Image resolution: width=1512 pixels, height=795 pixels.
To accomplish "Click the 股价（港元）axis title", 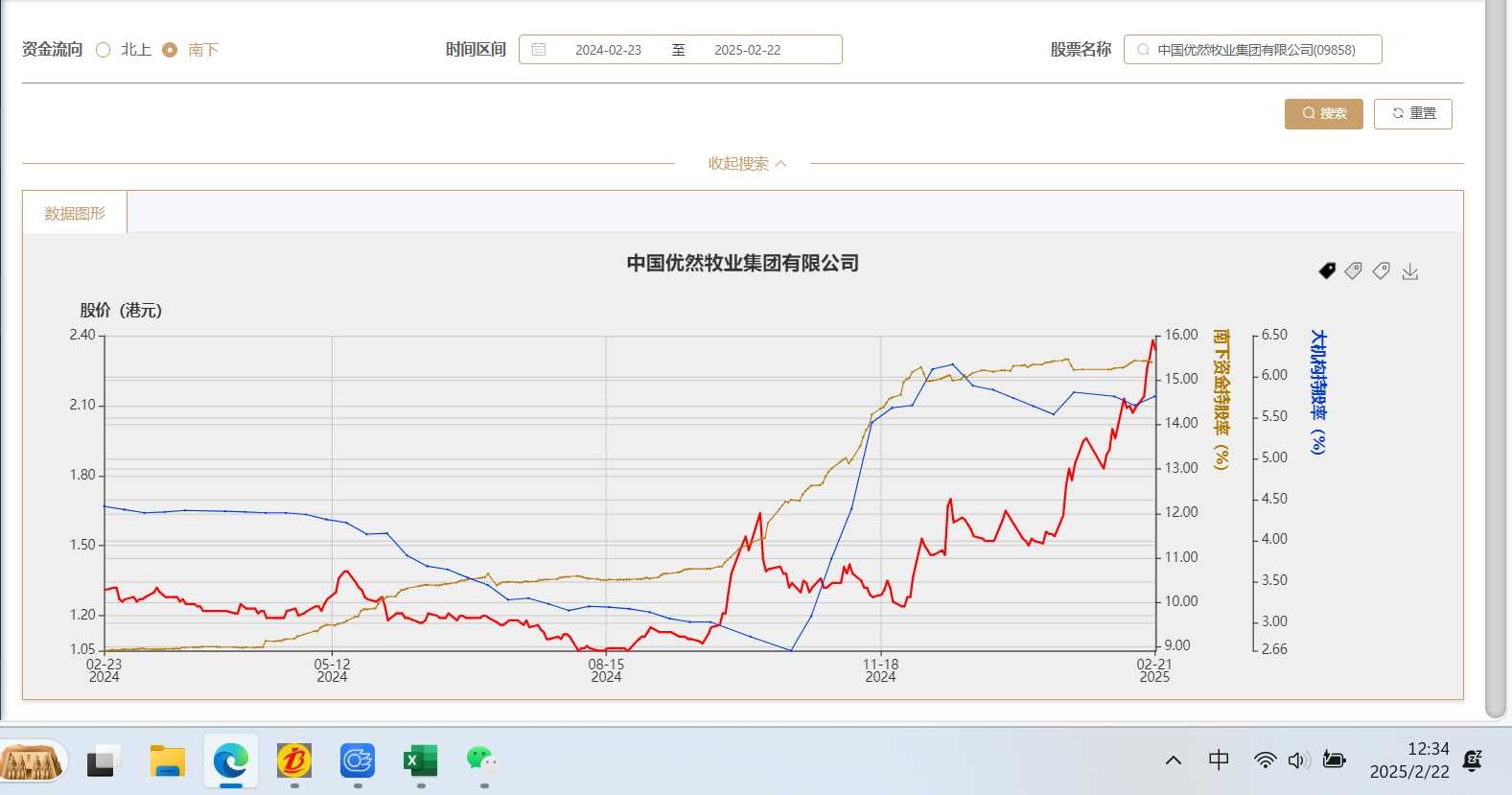I will pos(121,310).
